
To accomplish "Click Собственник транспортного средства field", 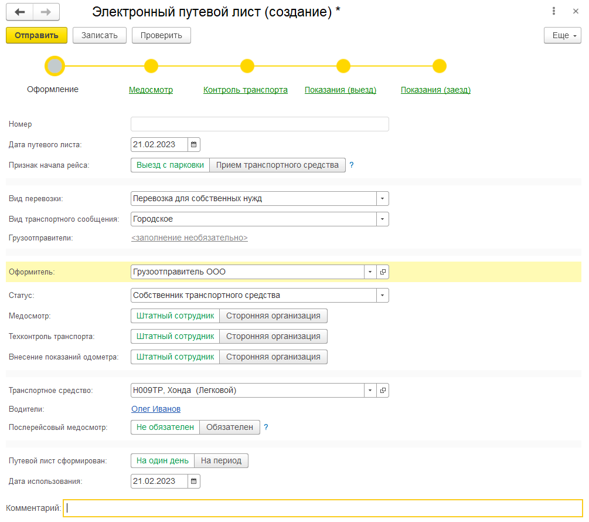I will tap(254, 296).
